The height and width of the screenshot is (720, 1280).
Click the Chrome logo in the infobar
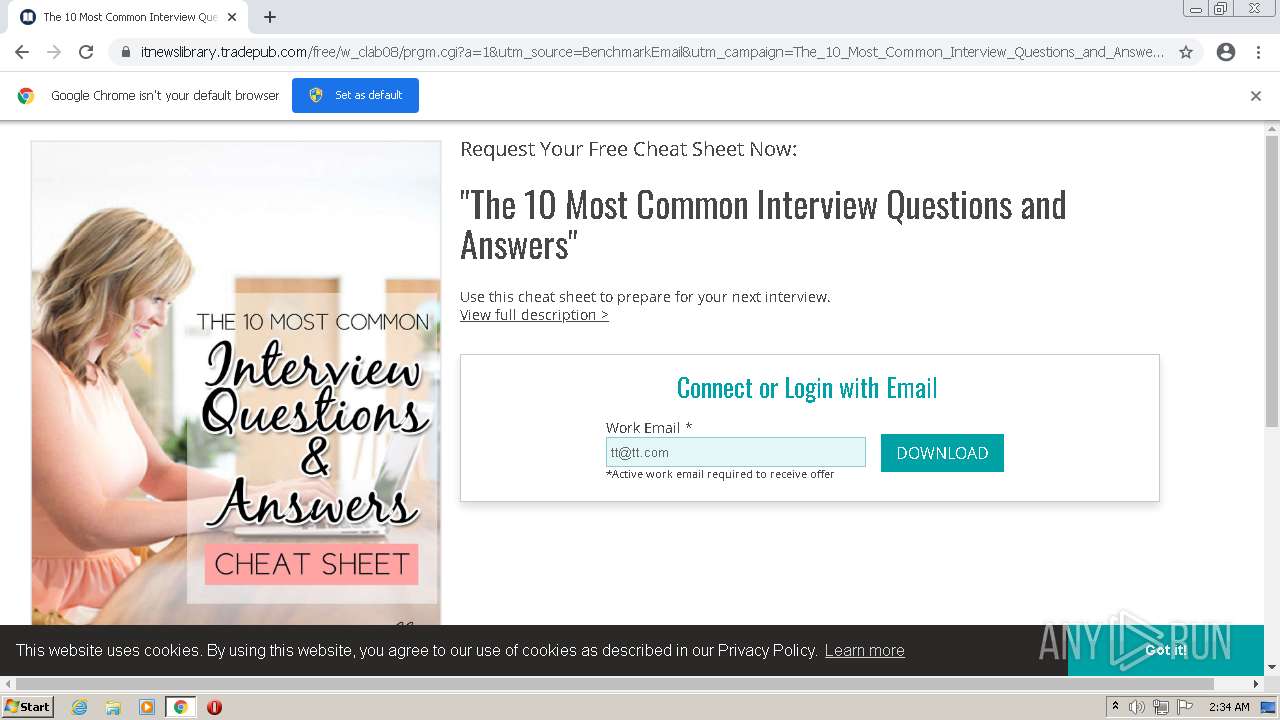[26, 96]
